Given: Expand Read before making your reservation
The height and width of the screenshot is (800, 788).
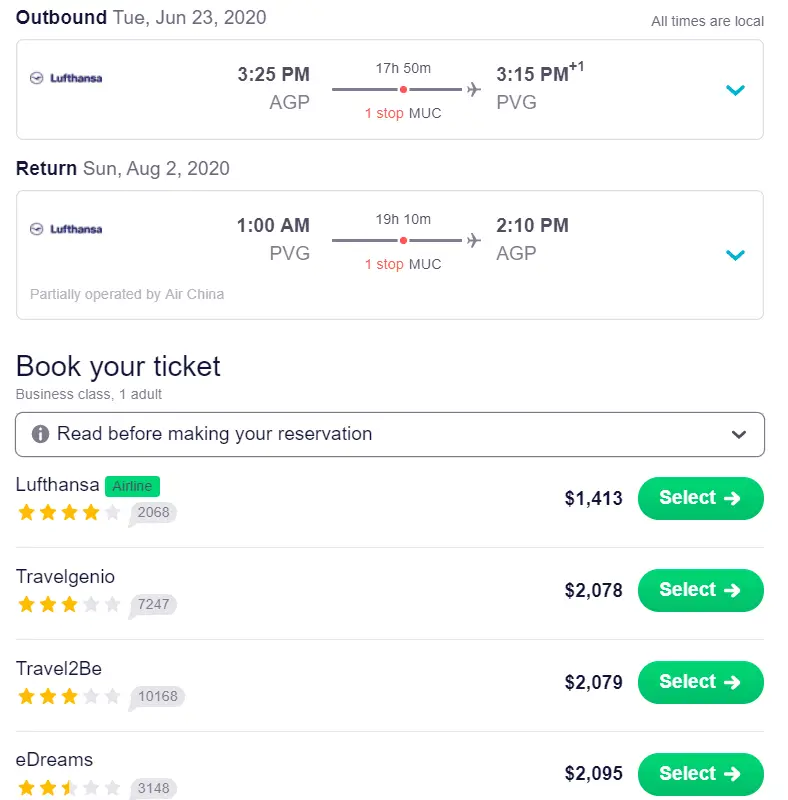Looking at the screenshot, I should pos(739,435).
